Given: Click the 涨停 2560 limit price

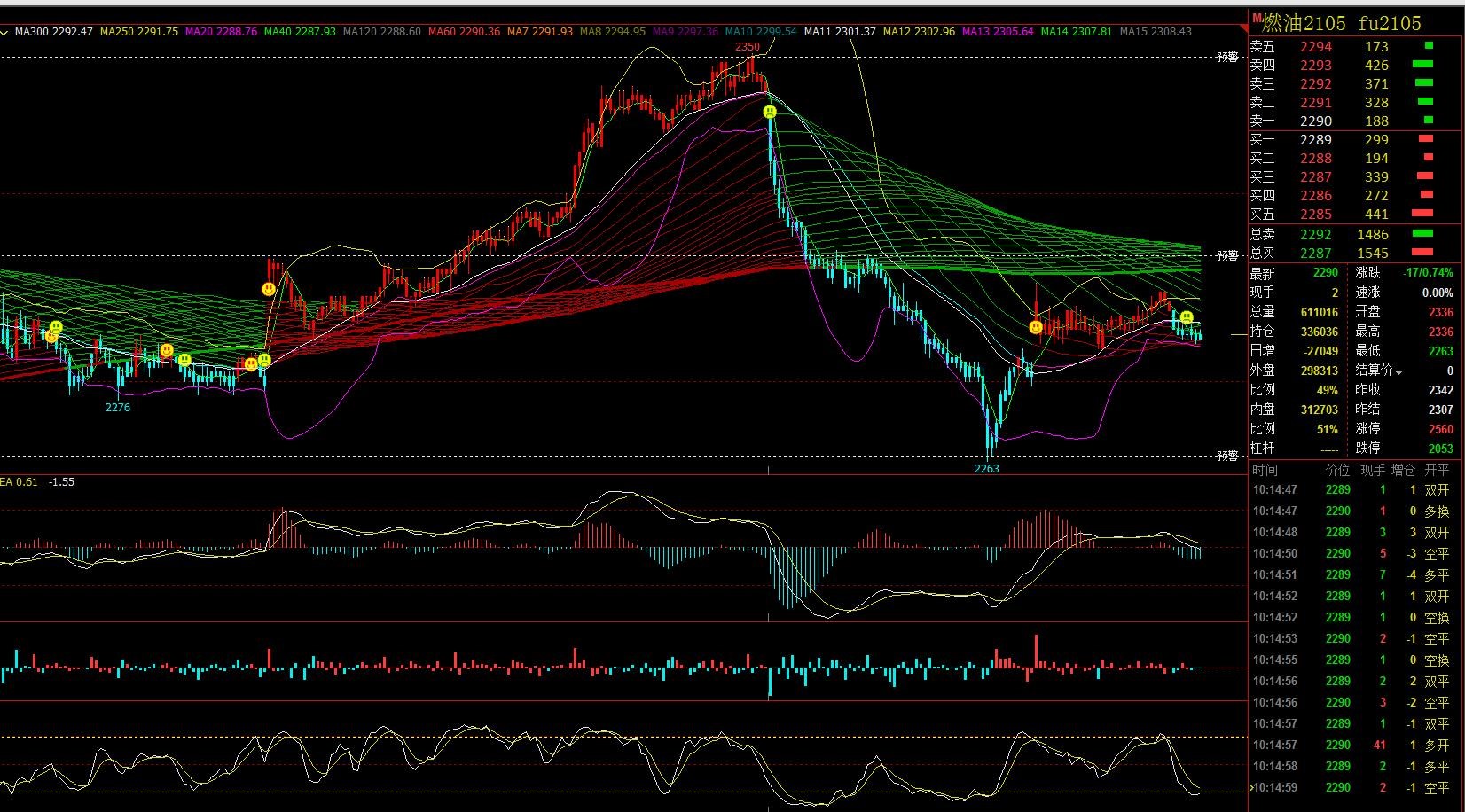Looking at the screenshot, I should tap(1441, 429).
